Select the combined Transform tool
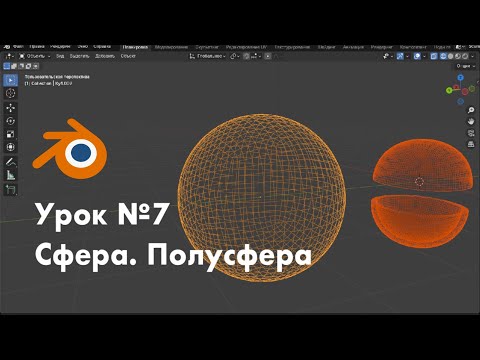Image resolution: width=480 pixels, height=360 pixels. point(10,147)
